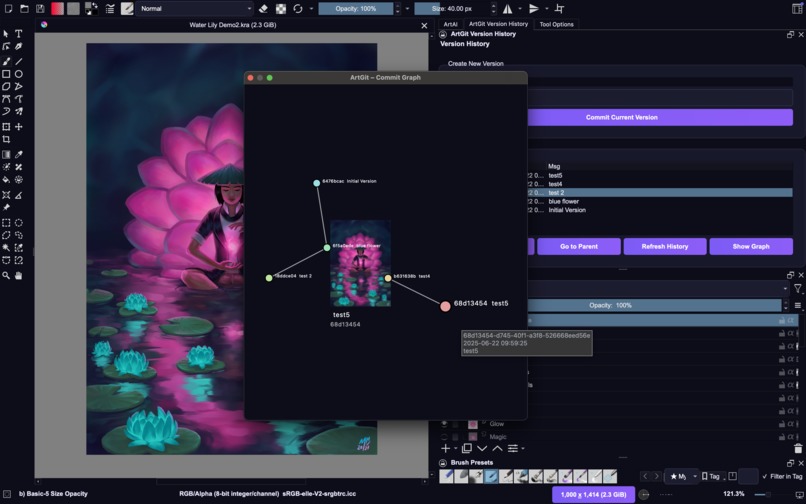Viewport: 806px width, 504px height.
Task: Open the brush tag selector dropdown
Action: [683, 477]
